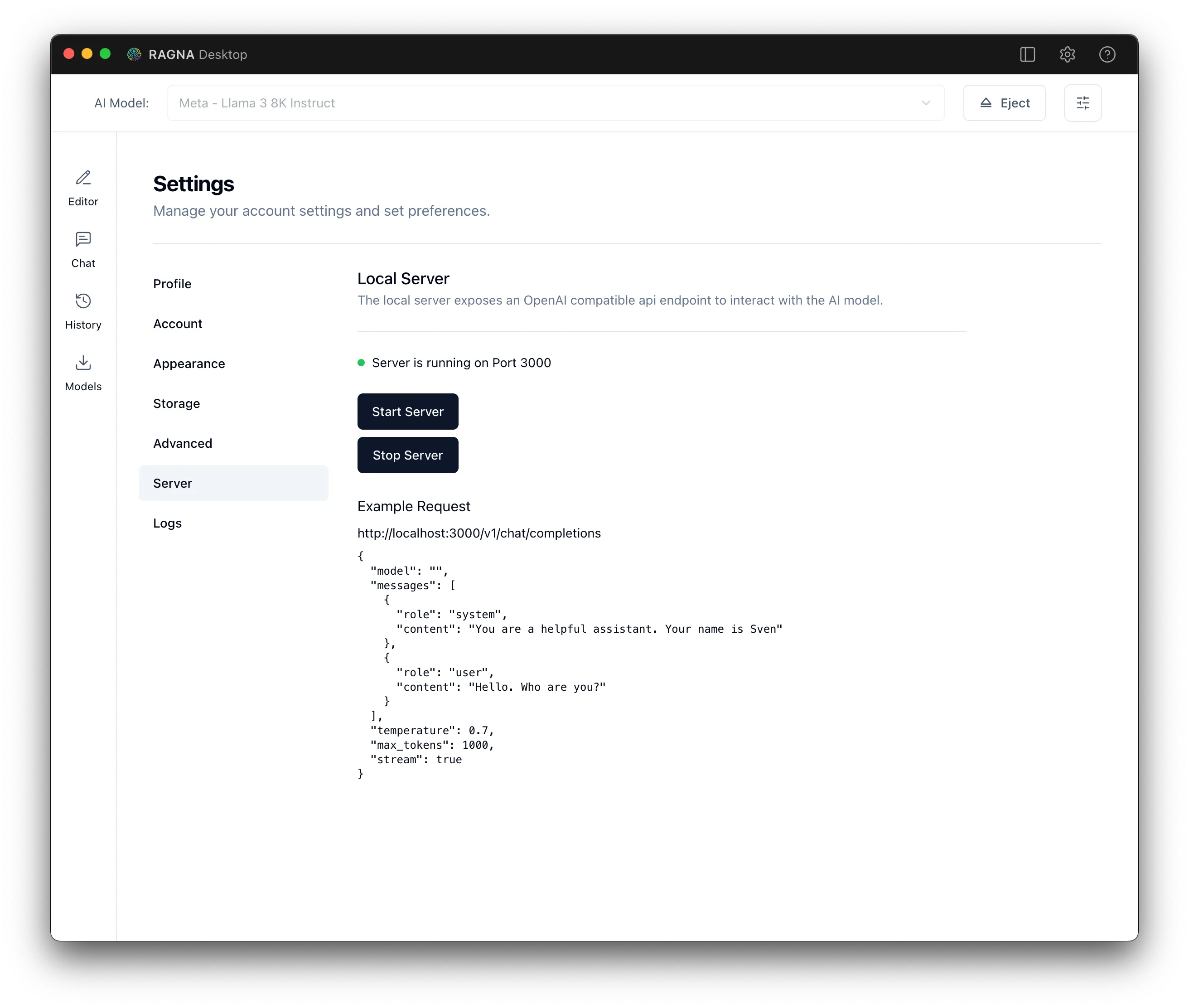The image size is (1189, 1008).
Task: Open the History view
Action: point(83,311)
